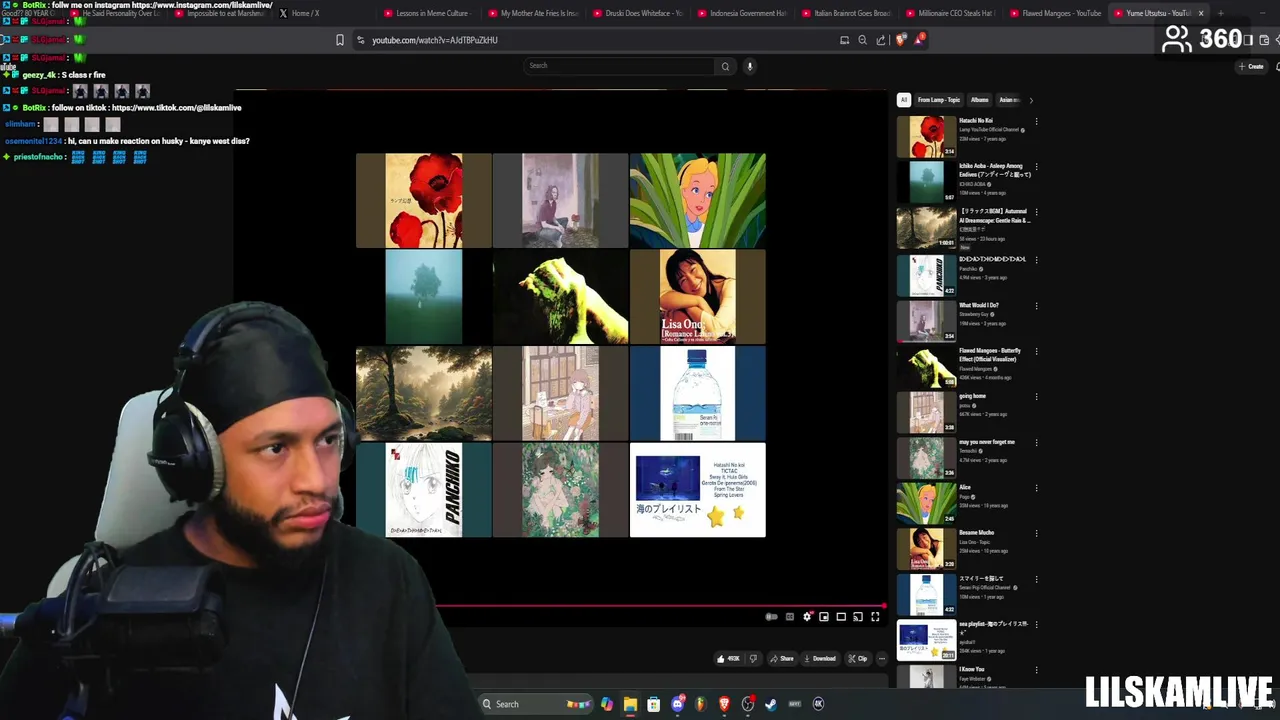This screenshot has width=1280, height=720.
Task: Cast the video to a TV
Action: (858, 617)
